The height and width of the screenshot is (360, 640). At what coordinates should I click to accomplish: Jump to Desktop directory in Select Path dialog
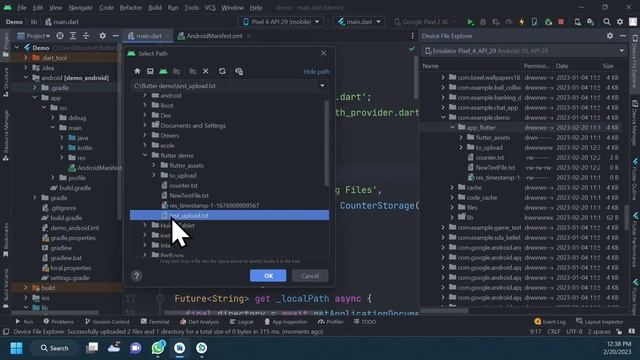pos(150,71)
